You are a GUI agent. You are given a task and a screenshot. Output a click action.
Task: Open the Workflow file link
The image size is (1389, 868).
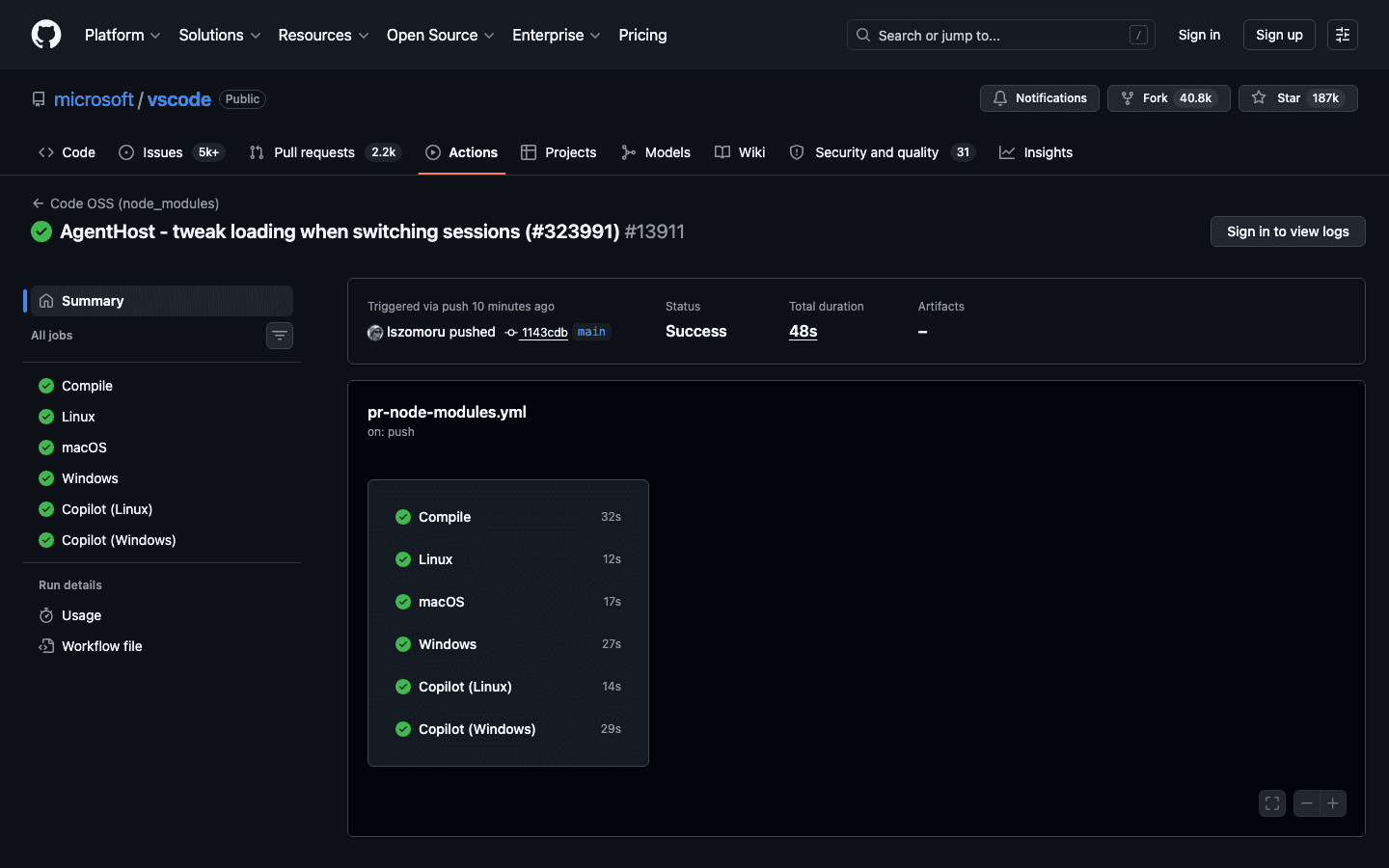[x=162, y=646]
